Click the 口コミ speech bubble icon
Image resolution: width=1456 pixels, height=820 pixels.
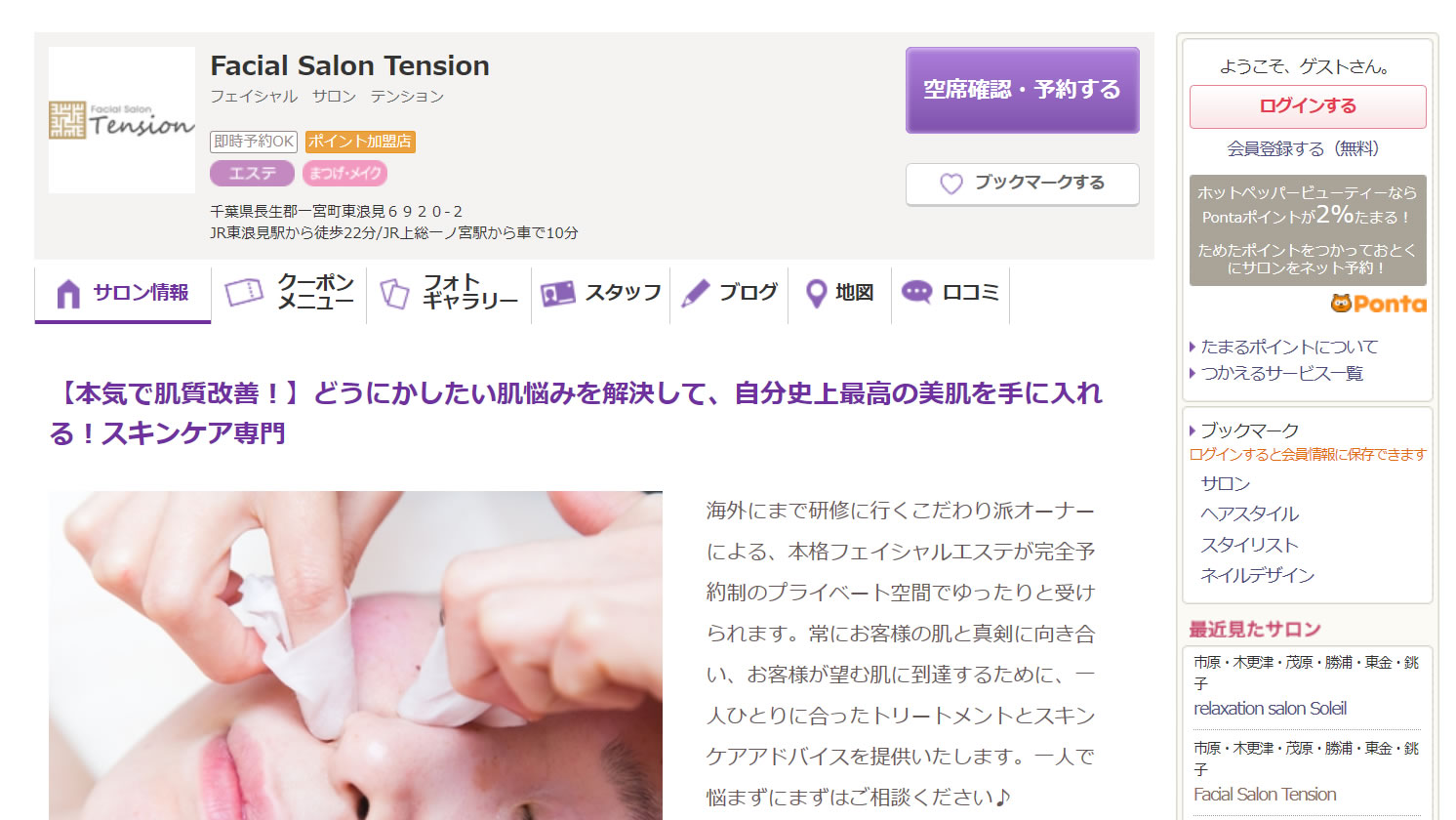tap(916, 292)
